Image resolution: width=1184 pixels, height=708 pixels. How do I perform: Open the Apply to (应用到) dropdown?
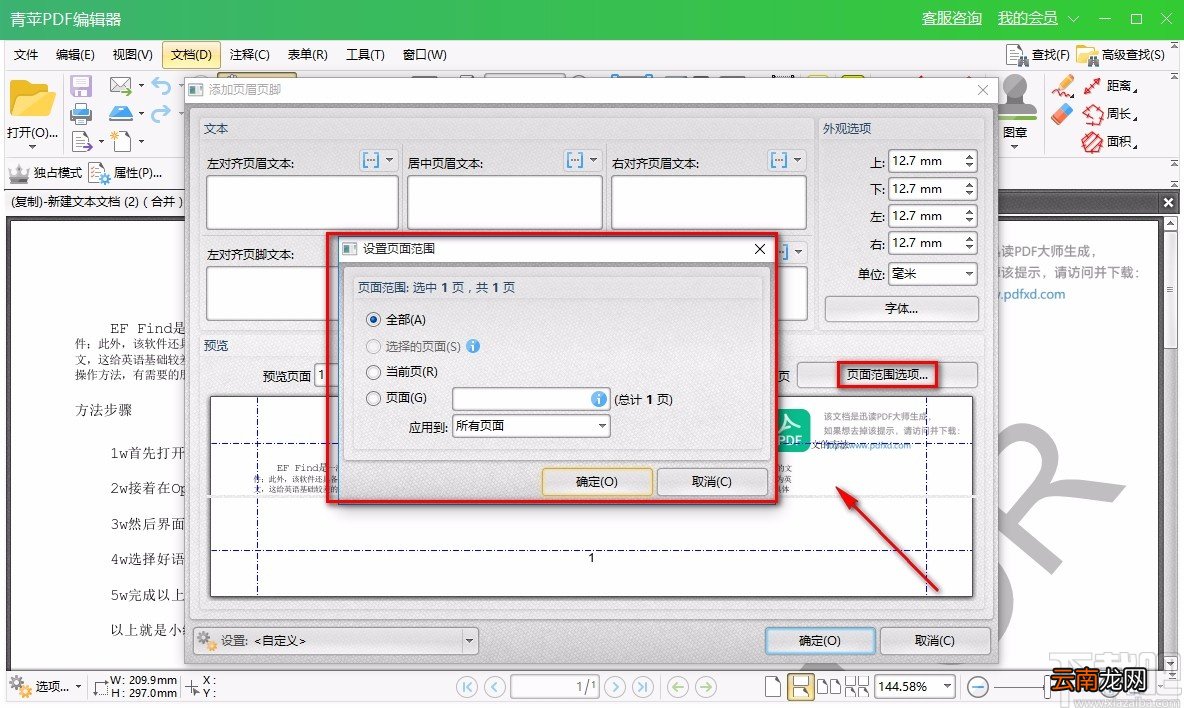(x=531, y=426)
